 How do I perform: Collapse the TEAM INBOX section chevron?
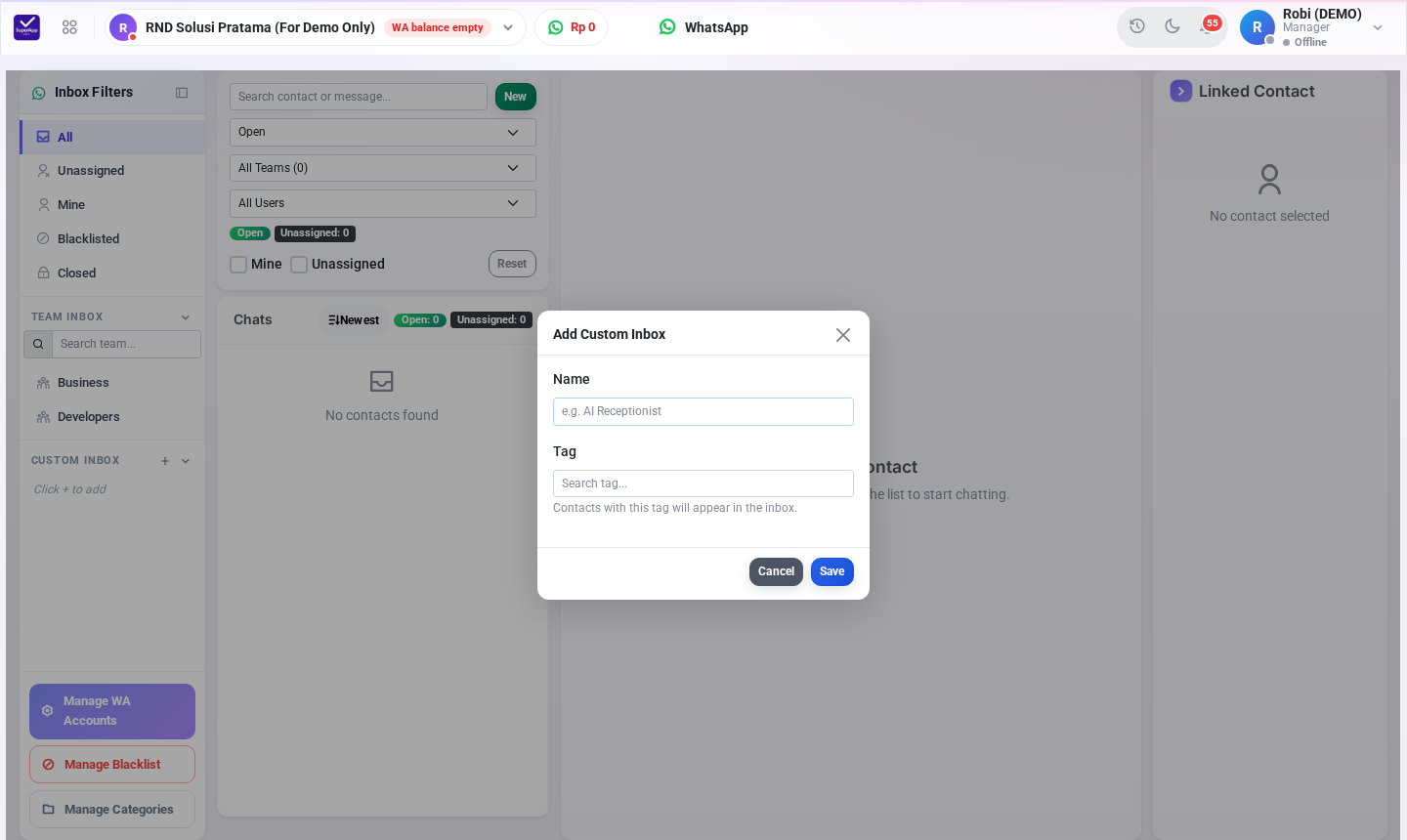[x=186, y=317]
